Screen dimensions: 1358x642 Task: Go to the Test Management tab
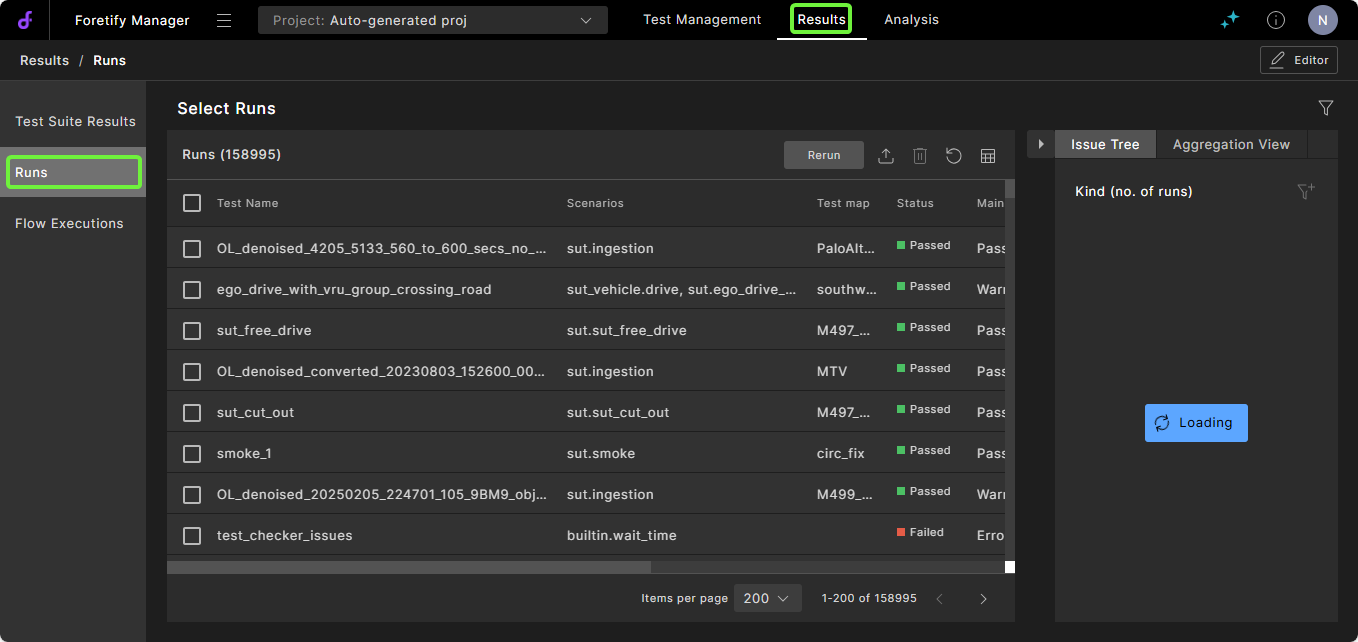tap(702, 20)
